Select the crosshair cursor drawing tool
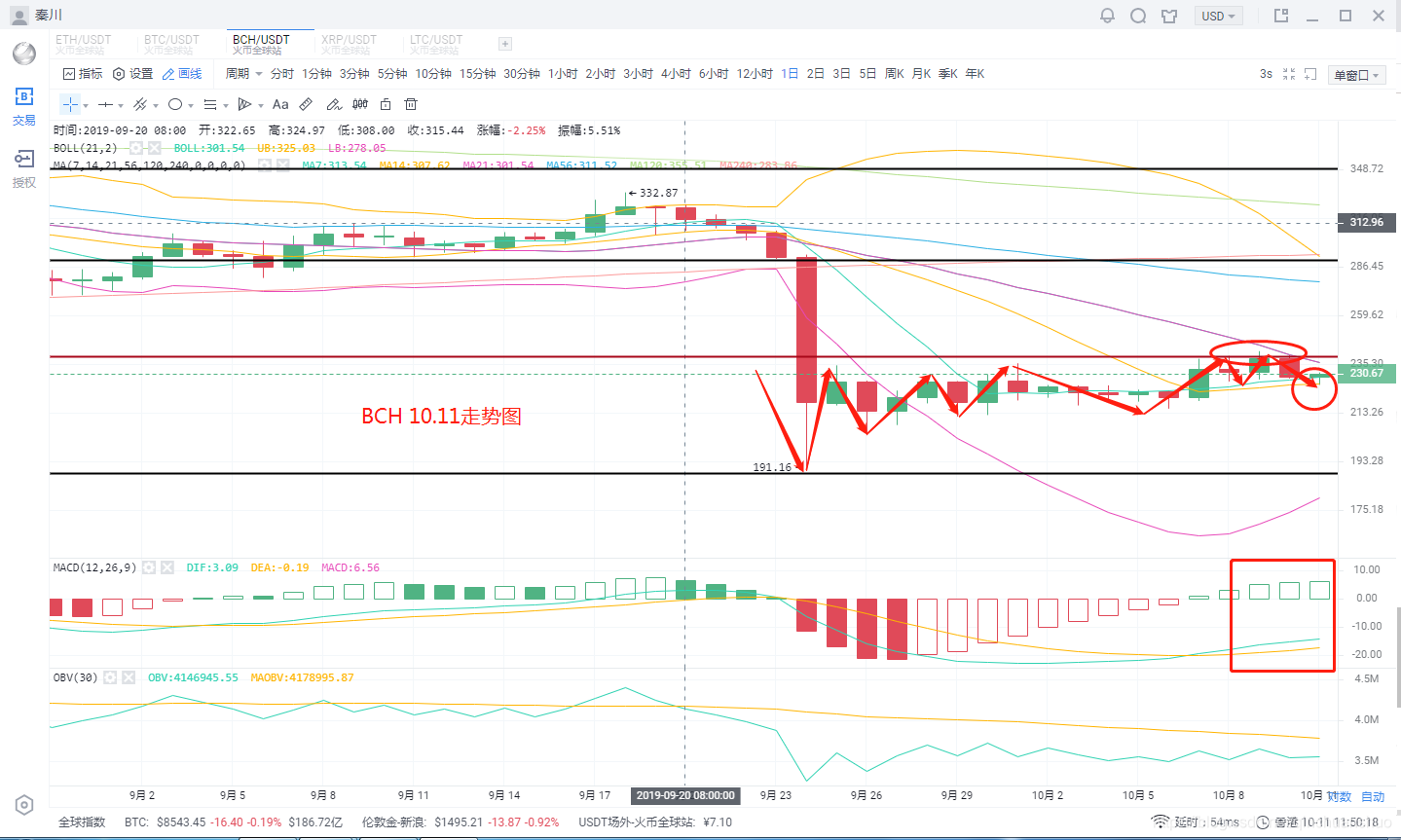Viewport: 1401px width, 840px height. 70,104
